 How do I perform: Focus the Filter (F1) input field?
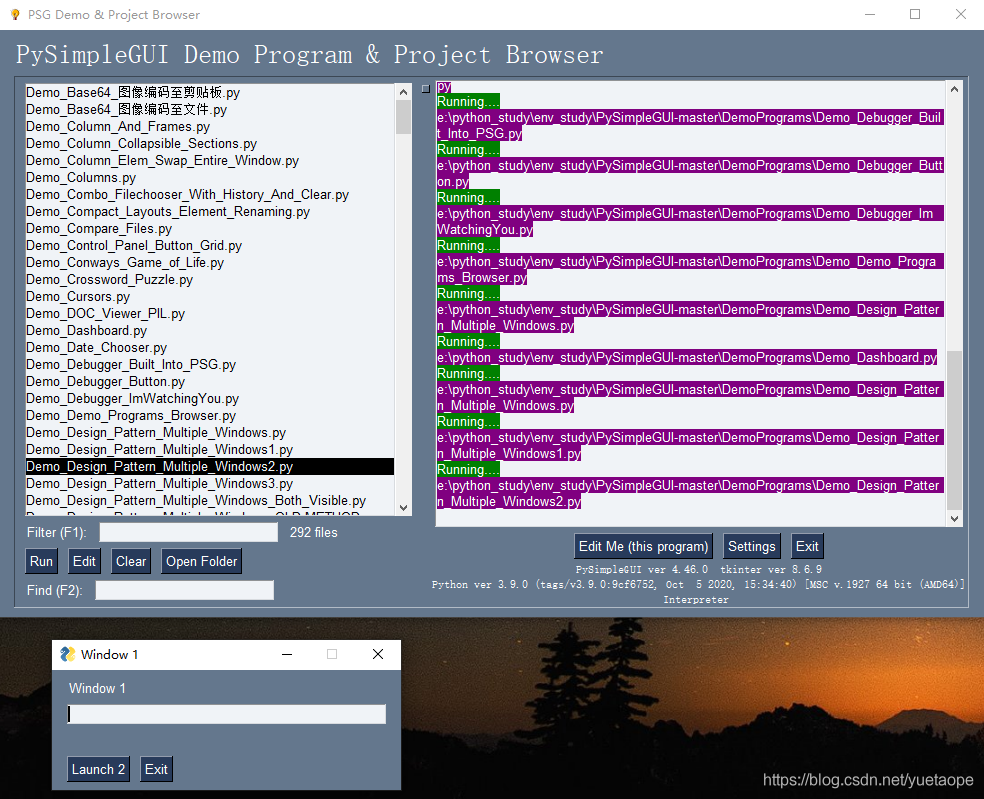(189, 532)
